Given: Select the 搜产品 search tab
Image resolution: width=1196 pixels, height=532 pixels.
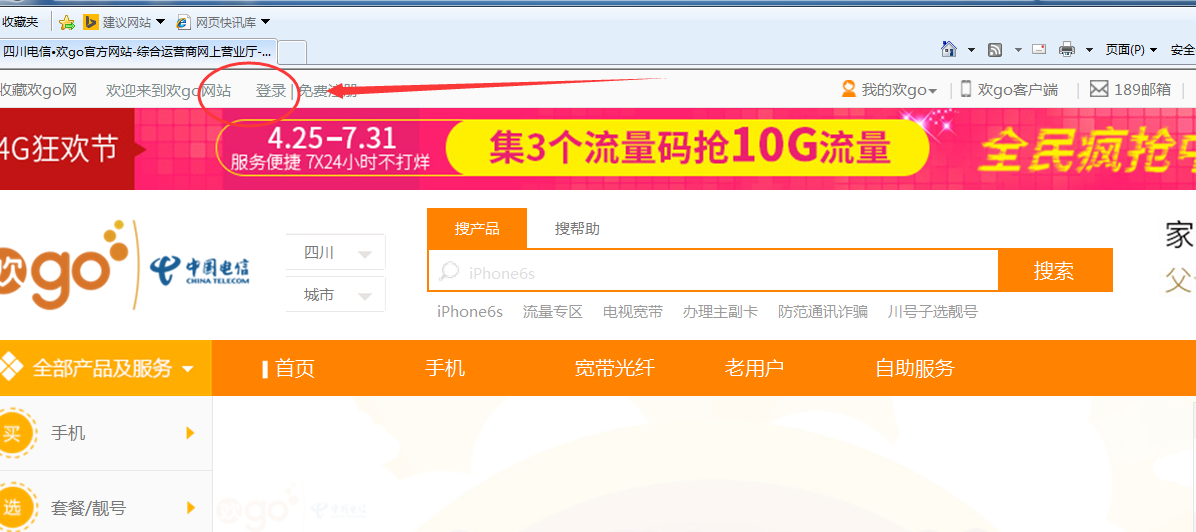Looking at the screenshot, I should (477, 228).
